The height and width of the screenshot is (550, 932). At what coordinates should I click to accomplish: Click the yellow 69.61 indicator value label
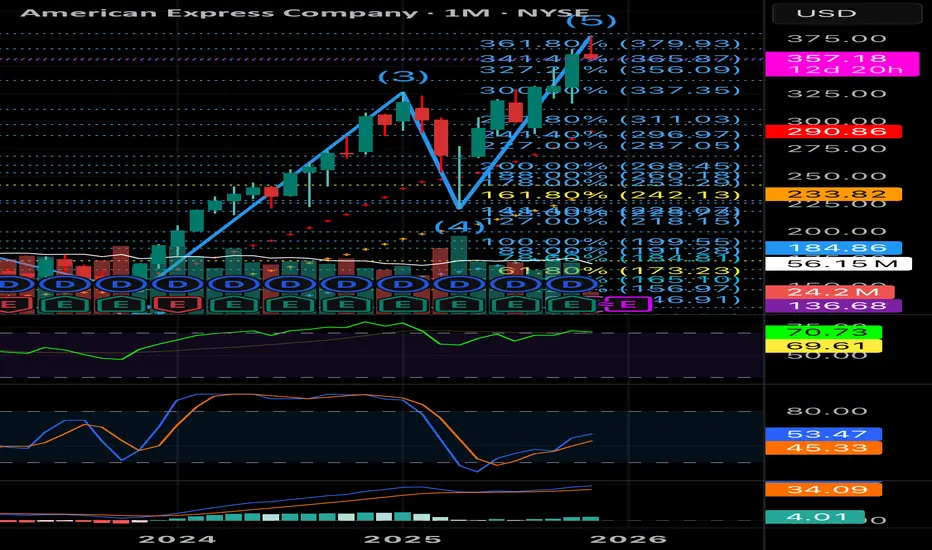point(823,346)
